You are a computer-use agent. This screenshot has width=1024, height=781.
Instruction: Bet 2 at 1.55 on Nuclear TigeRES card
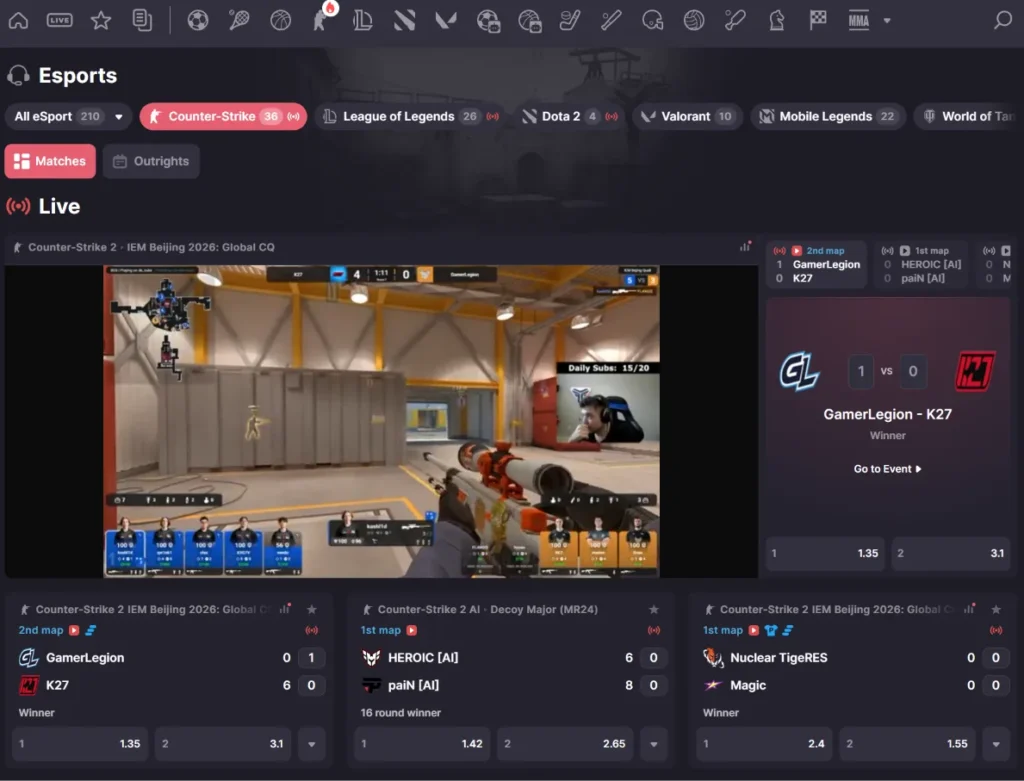908,744
